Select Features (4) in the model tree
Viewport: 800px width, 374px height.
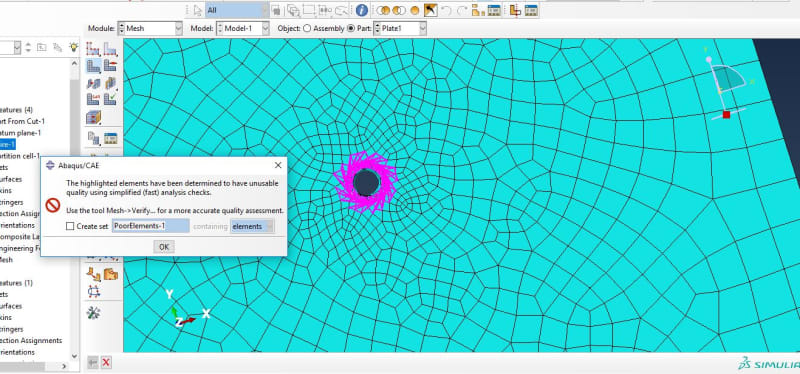[x=16, y=110]
